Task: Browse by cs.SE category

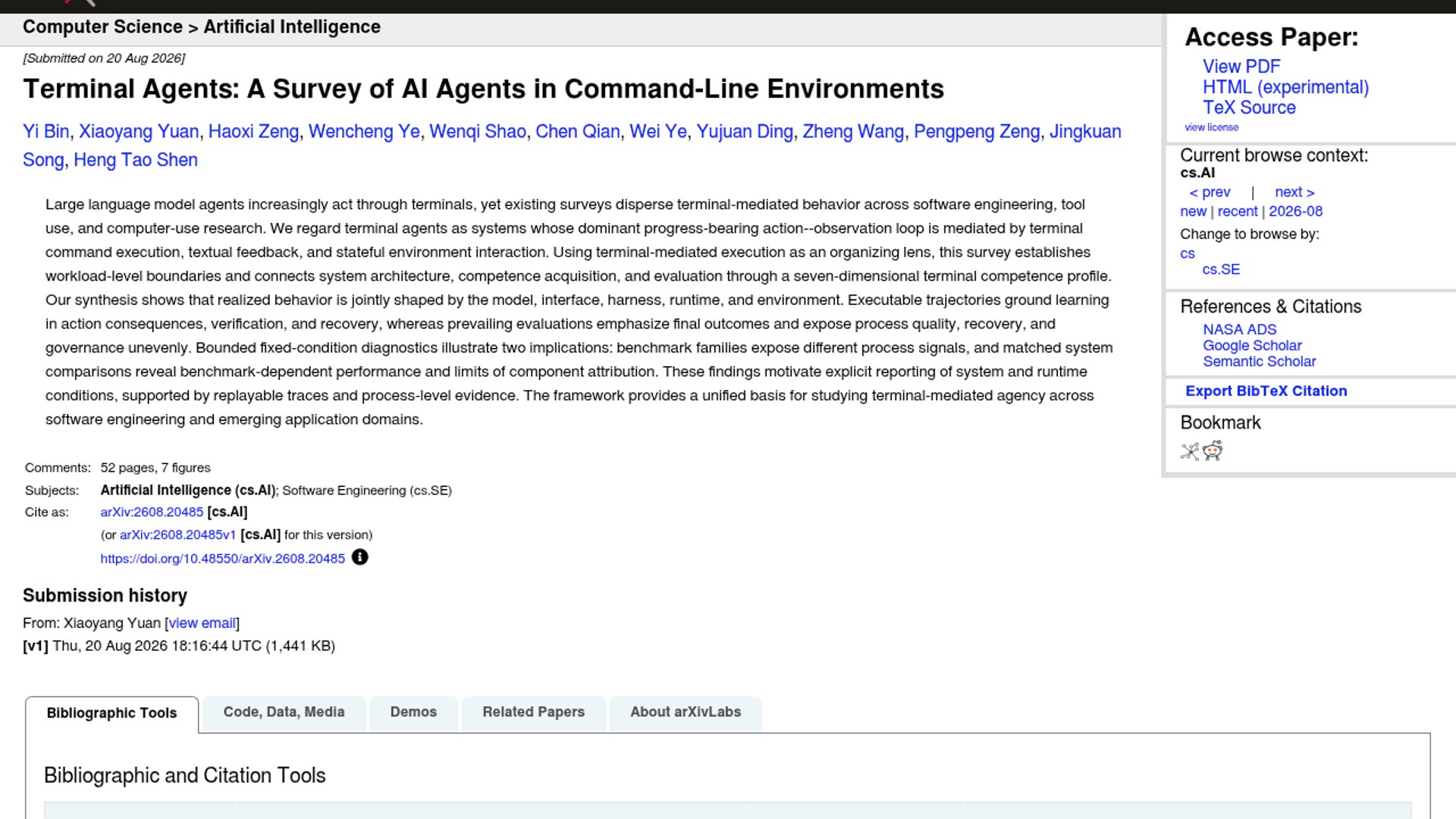Action: [x=1221, y=270]
